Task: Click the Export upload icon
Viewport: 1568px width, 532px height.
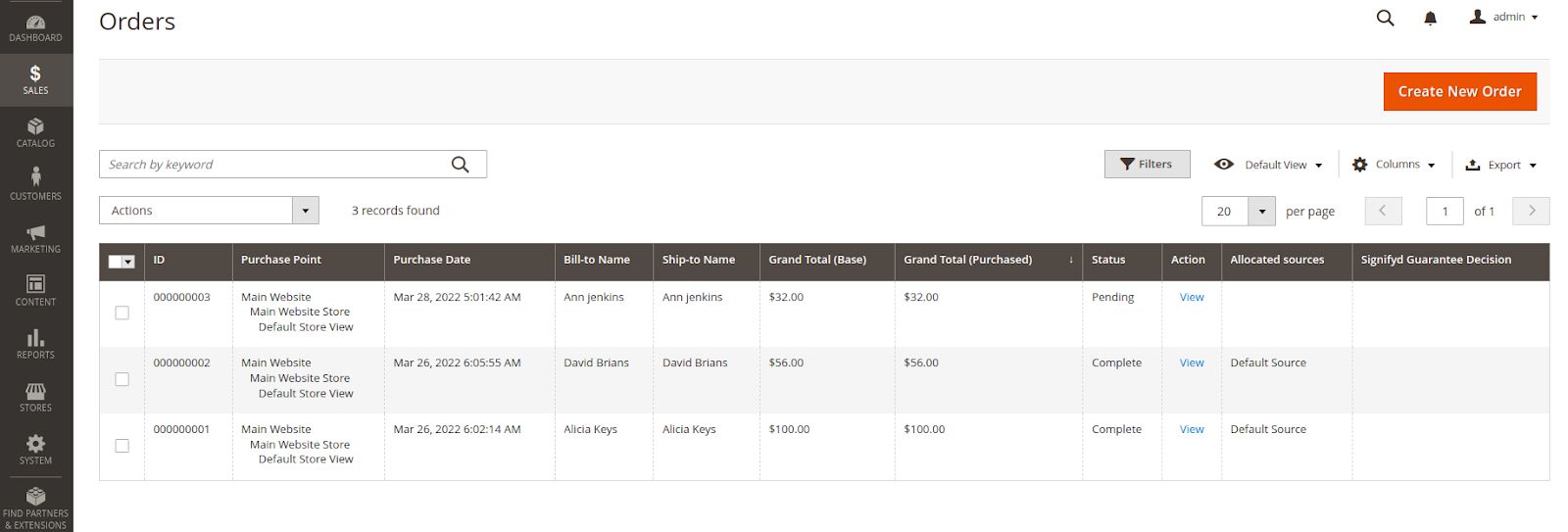Action: pos(1472,165)
